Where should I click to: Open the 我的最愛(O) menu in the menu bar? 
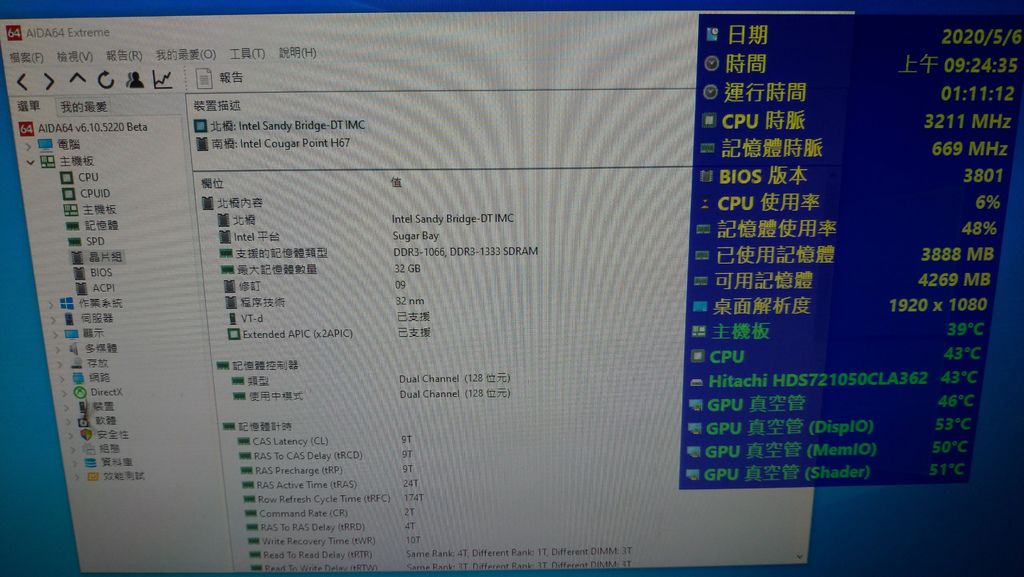coord(185,54)
